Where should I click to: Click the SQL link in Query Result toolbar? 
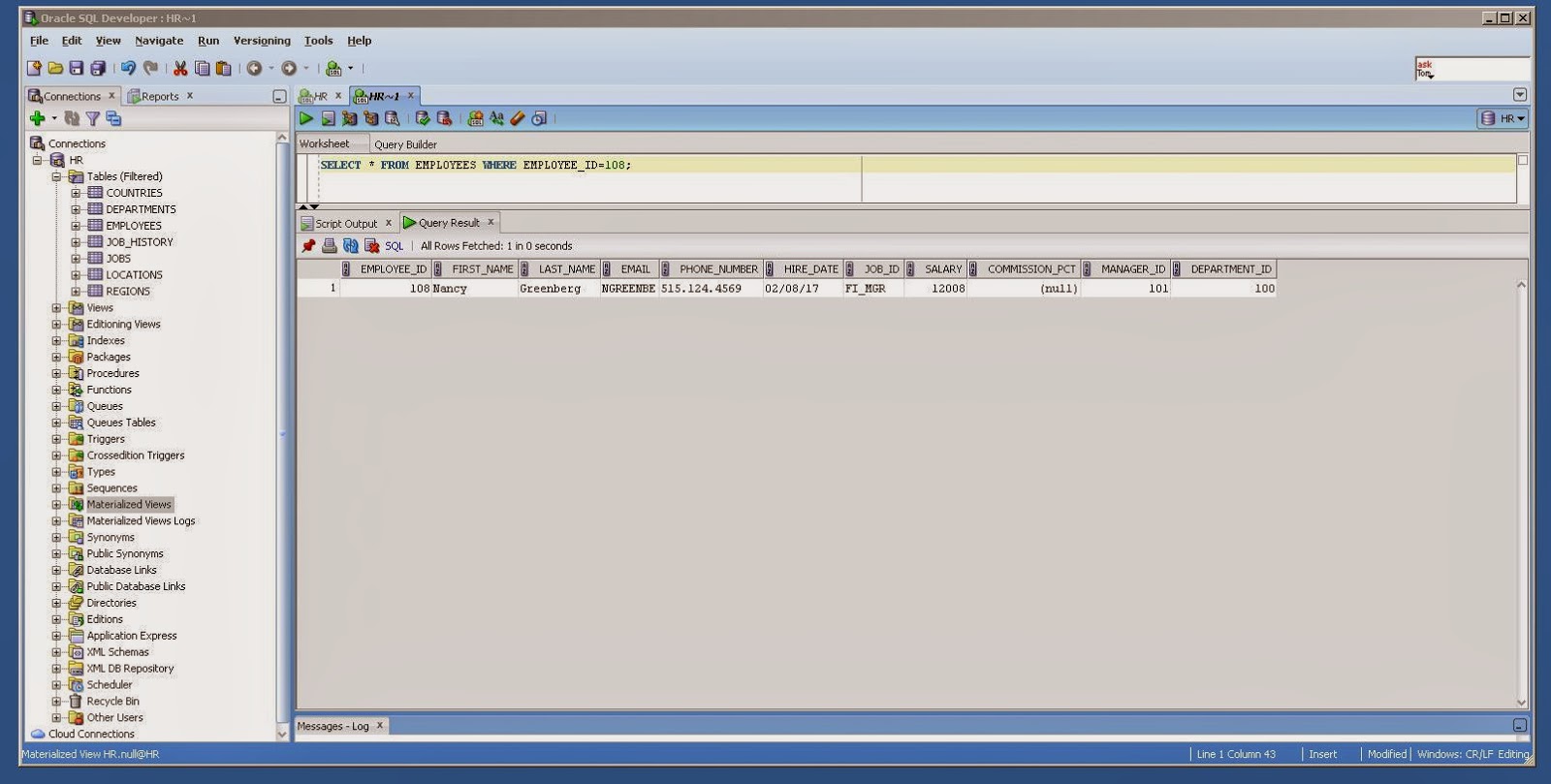[x=394, y=246]
